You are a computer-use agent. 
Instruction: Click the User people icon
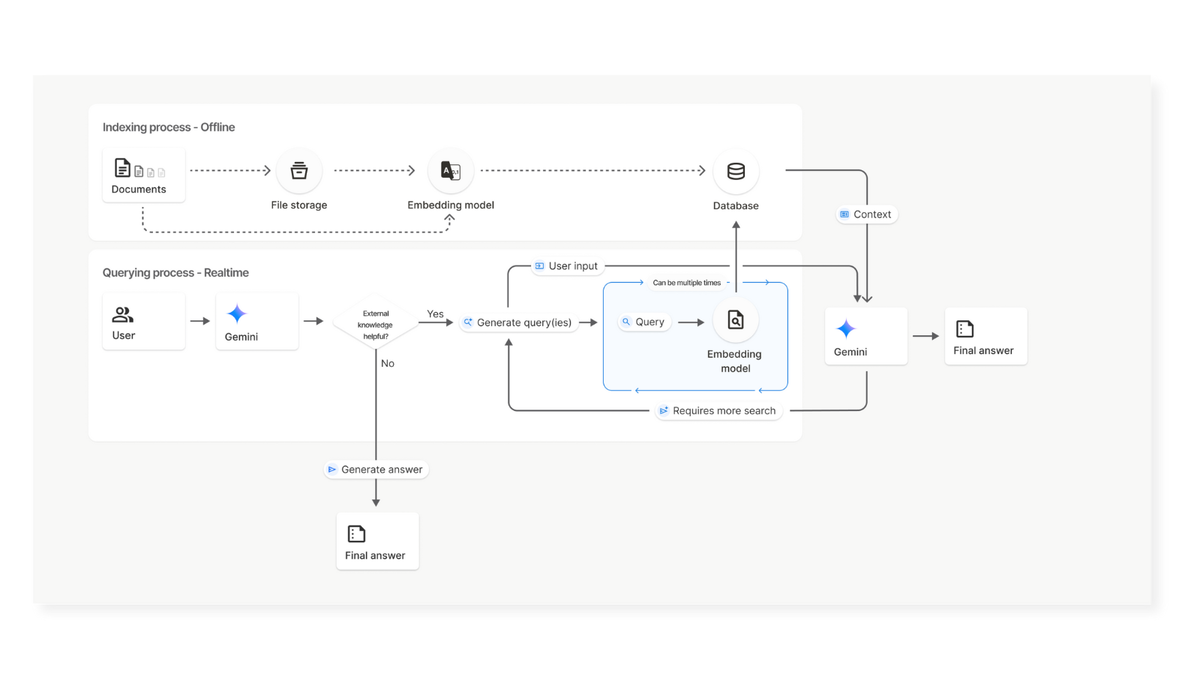[123, 315]
